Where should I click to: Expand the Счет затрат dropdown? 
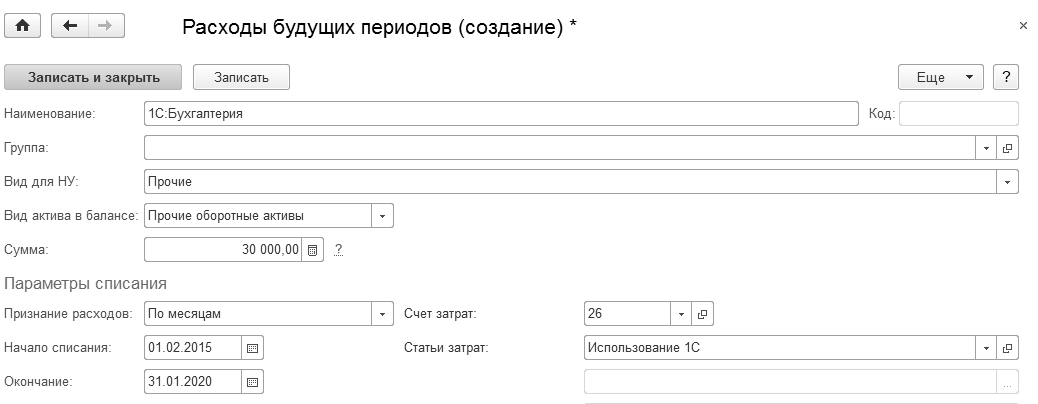(681, 314)
